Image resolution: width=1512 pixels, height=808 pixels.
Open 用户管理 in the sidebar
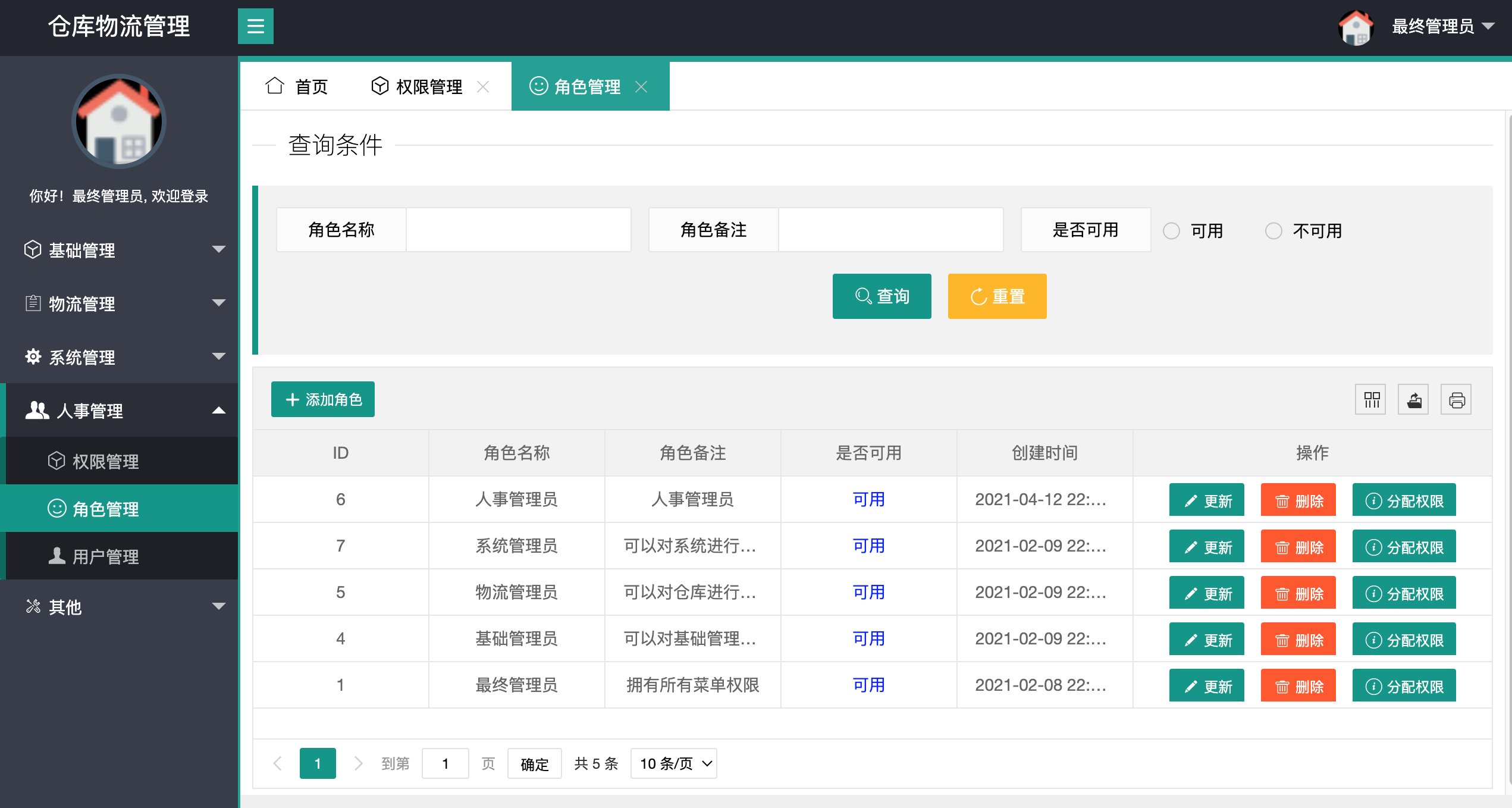tap(119, 556)
